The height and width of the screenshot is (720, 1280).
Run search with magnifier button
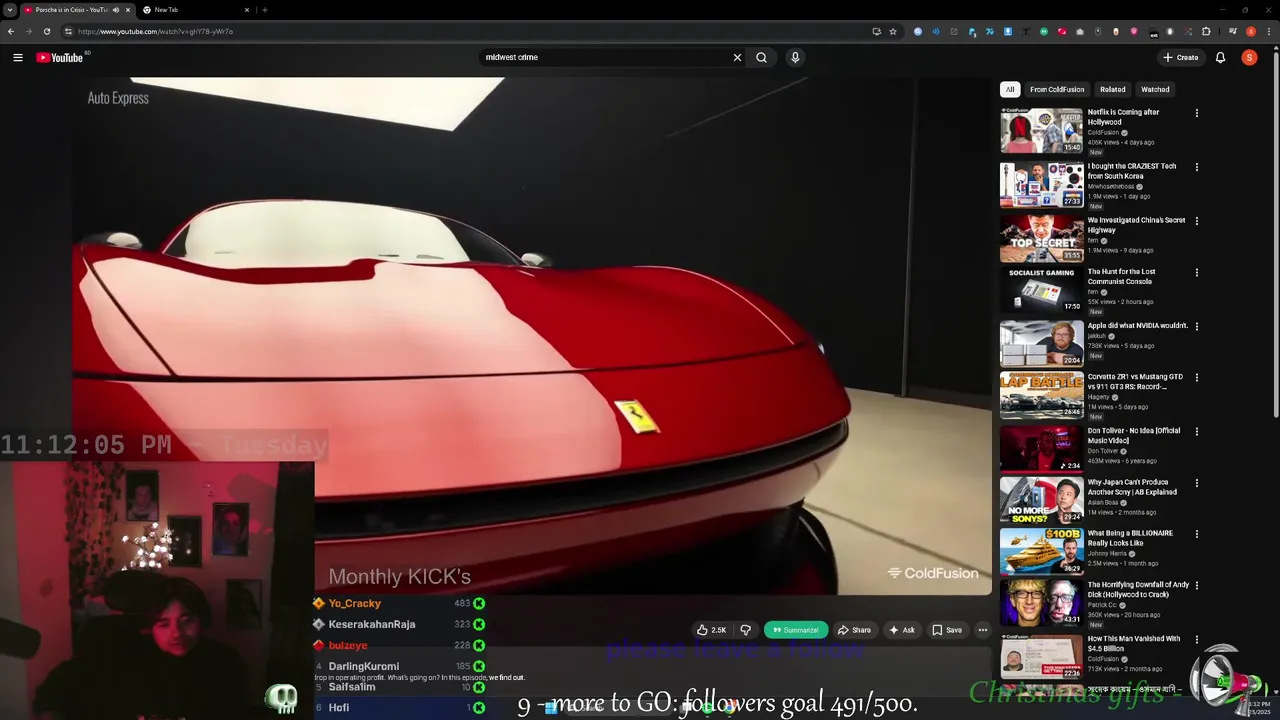pyautogui.click(x=761, y=57)
